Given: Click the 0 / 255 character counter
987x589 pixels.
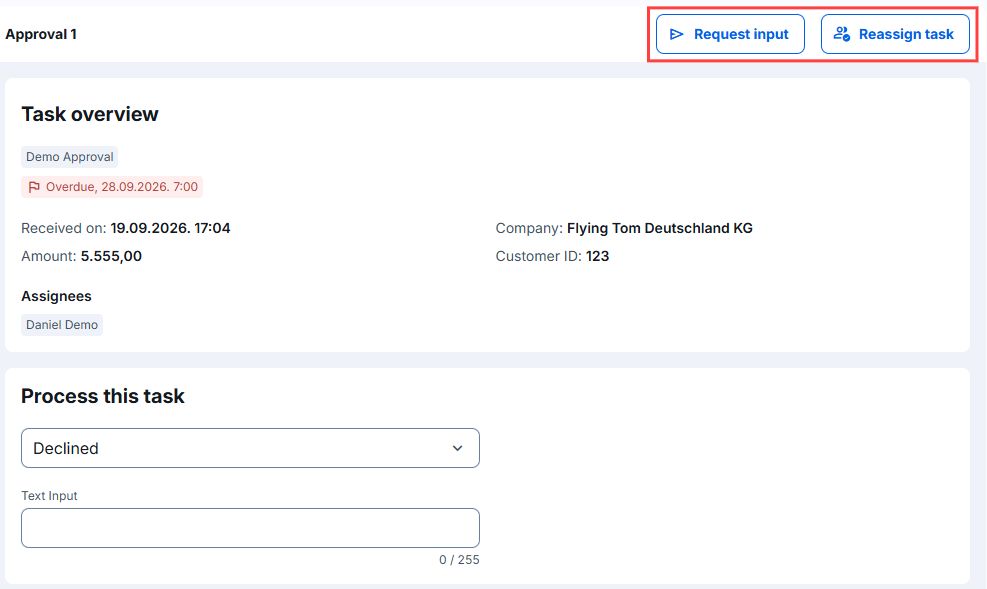Looking at the screenshot, I should [460, 559].
